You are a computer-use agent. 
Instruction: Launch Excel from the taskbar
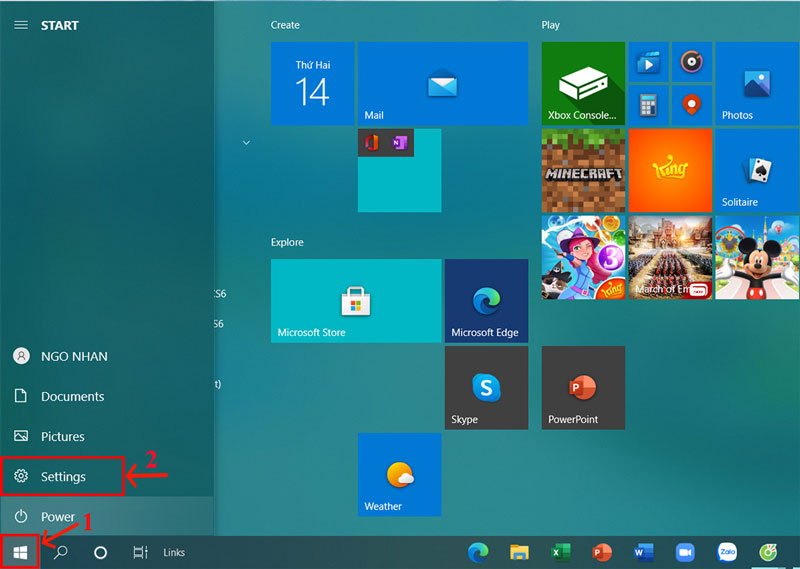click(x=561, y=552)
